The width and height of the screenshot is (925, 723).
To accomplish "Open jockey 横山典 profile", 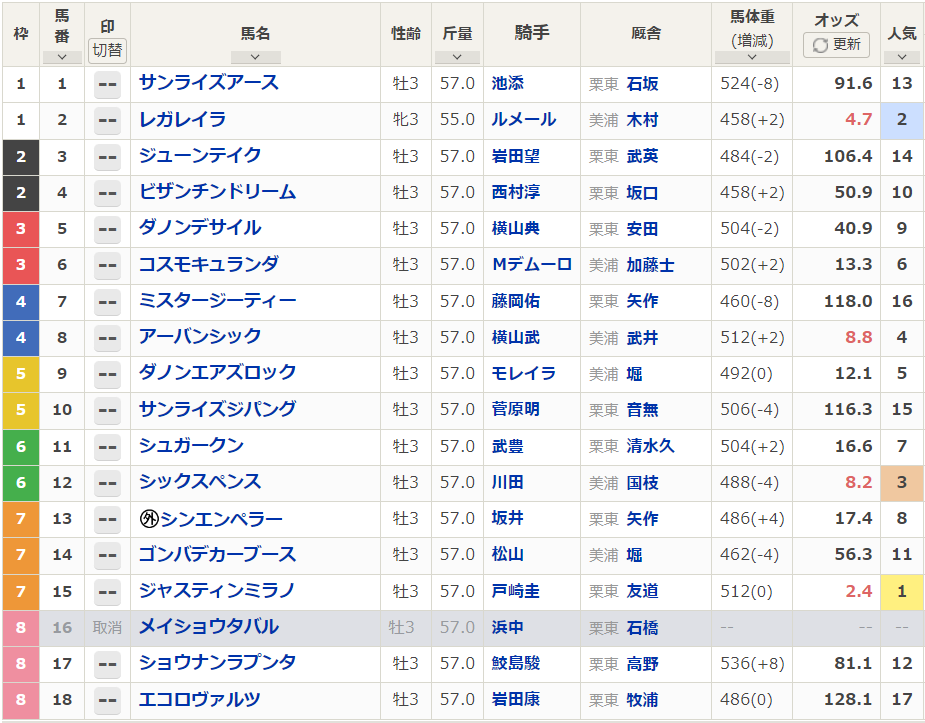I will [x=516, y=228].
